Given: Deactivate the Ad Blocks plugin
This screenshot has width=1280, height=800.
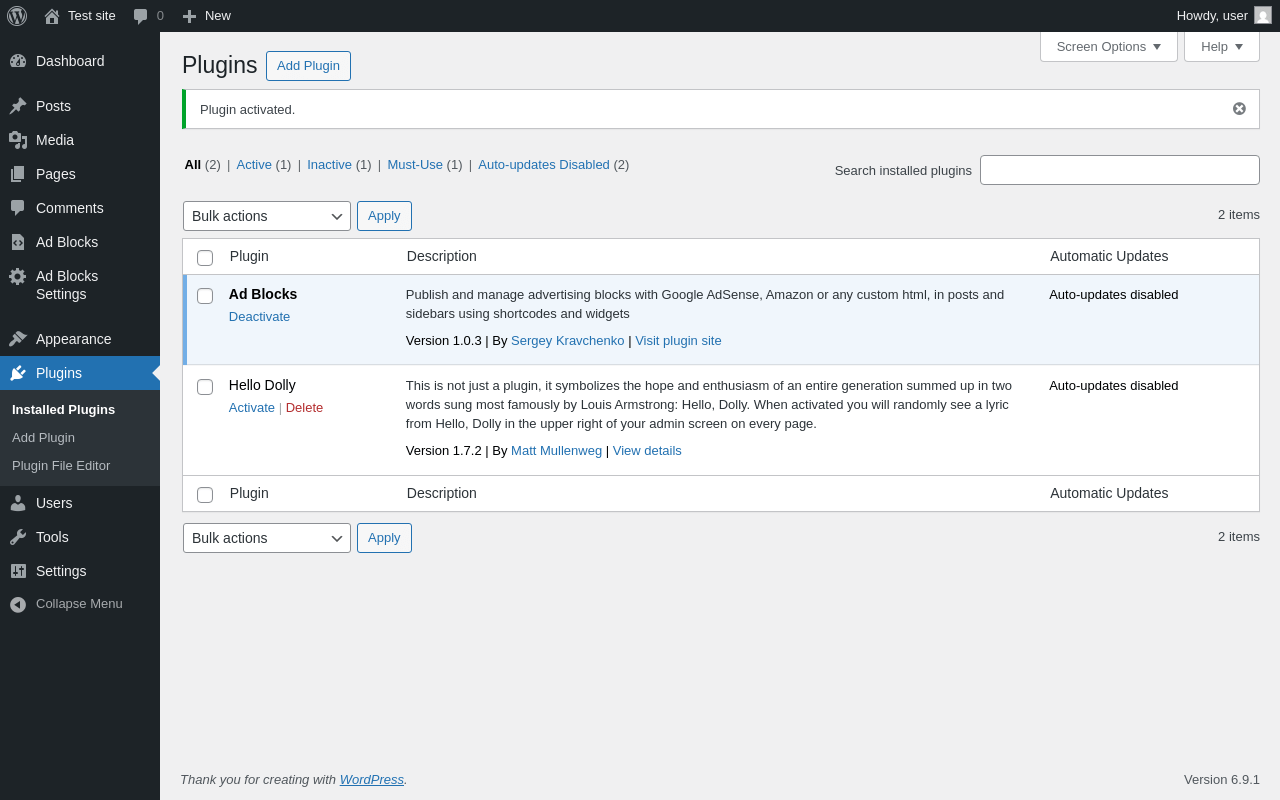Looking at the screenshot, I should [x=259, y=317].
